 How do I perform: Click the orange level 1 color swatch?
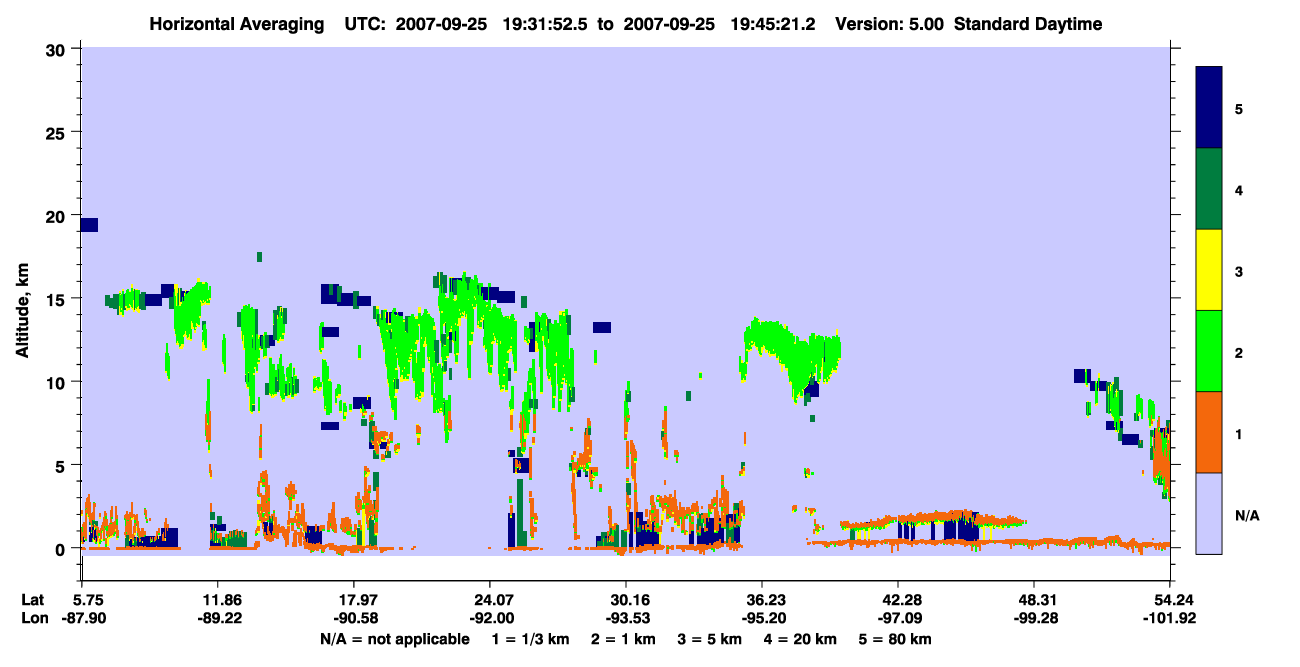(1209, 431)
